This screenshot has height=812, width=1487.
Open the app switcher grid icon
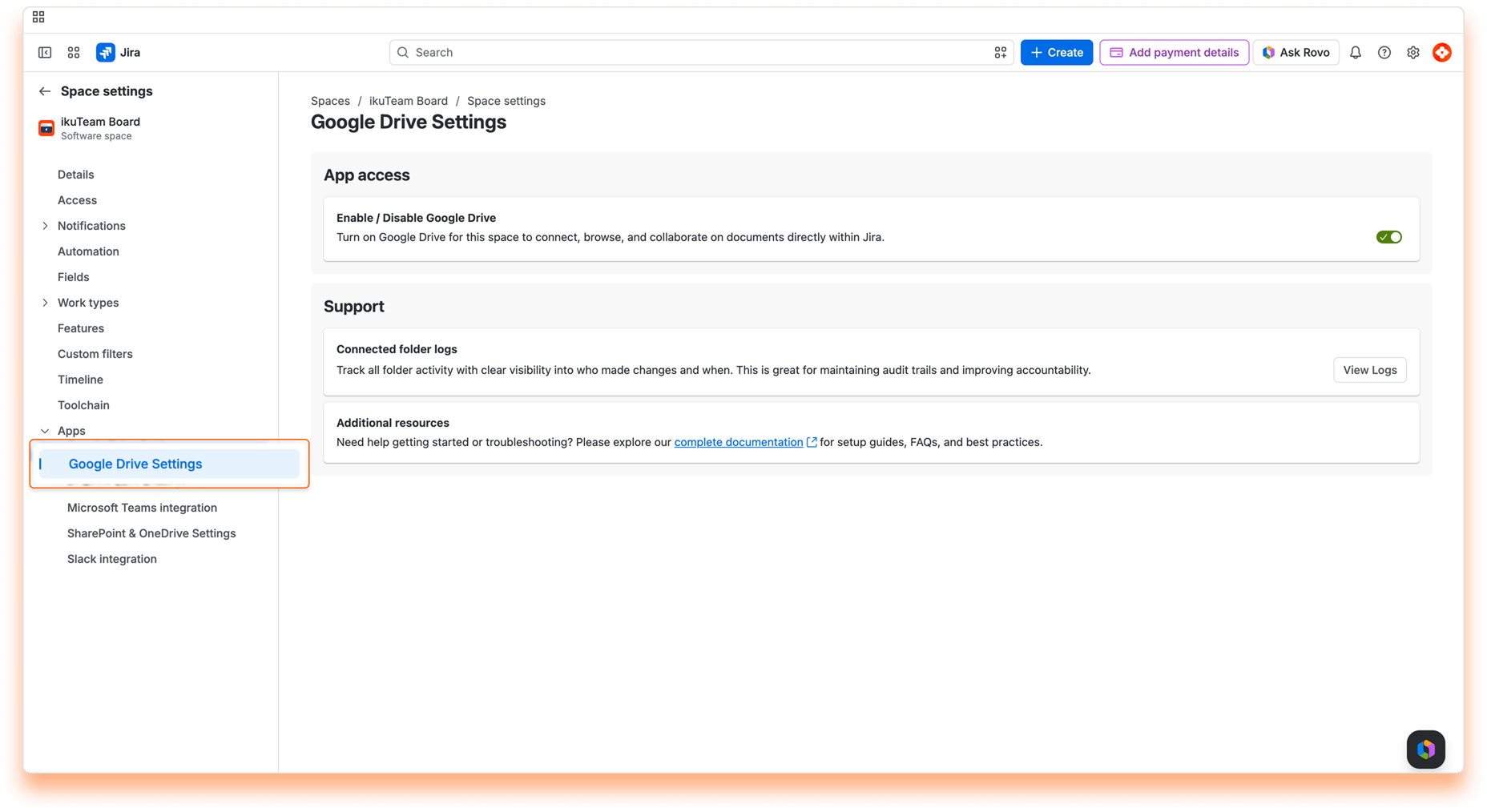pos(74,53)
